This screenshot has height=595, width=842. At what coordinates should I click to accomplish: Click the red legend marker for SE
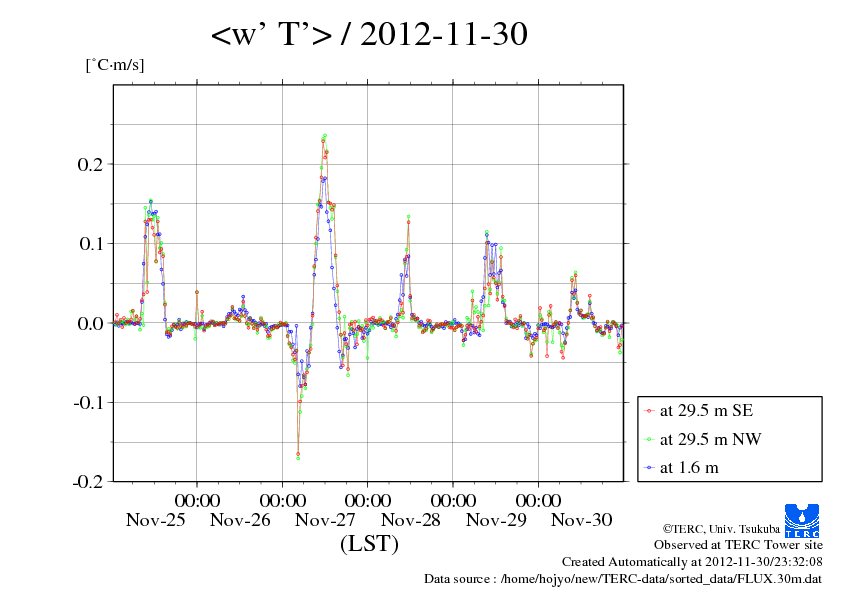(x=649, y=411)
